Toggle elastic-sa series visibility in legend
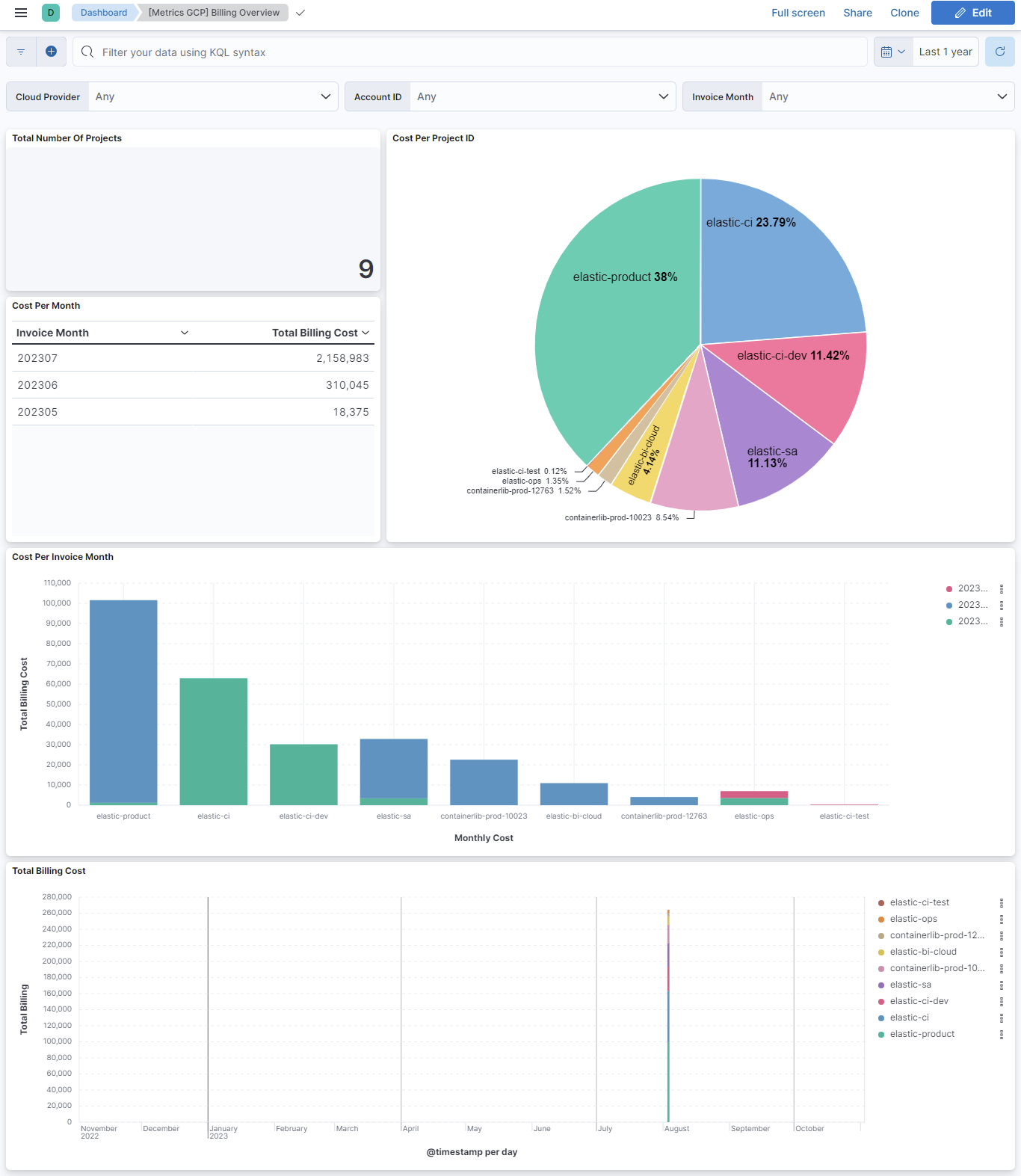The image size is (1021, 1176). pyautogui.click(x=910, y=985)
